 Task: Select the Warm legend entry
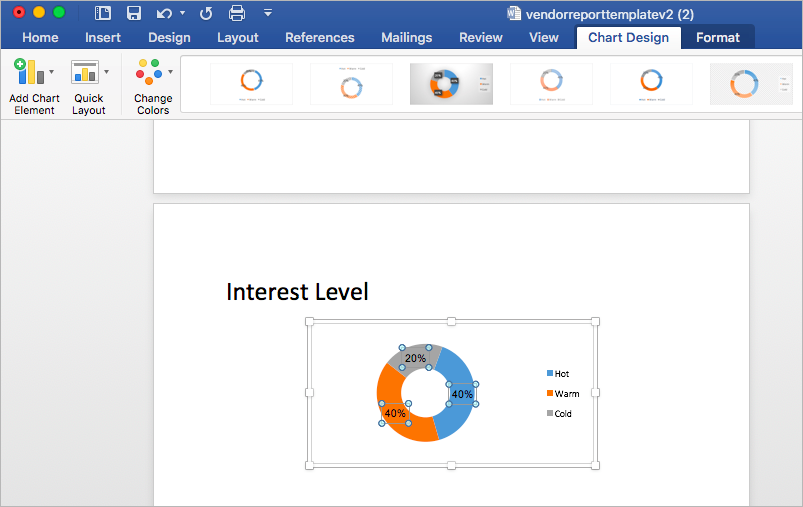563,394
